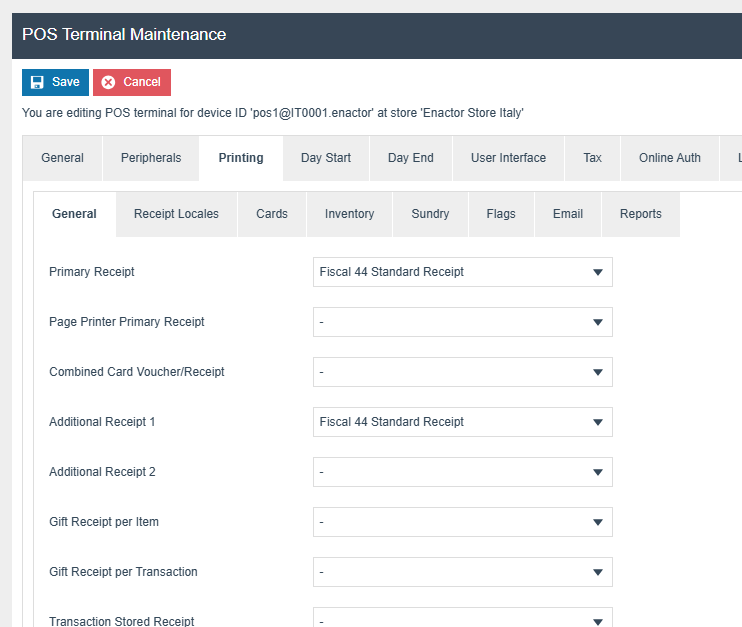This screenshot has width=742, height=627.
Task: Open the Transaction Stored Receipt dropdown
Action: tap(462, 618)
